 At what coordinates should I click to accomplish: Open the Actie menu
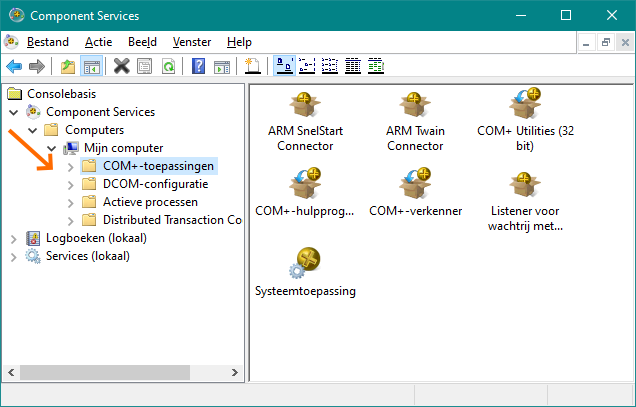tap(98, 42)
